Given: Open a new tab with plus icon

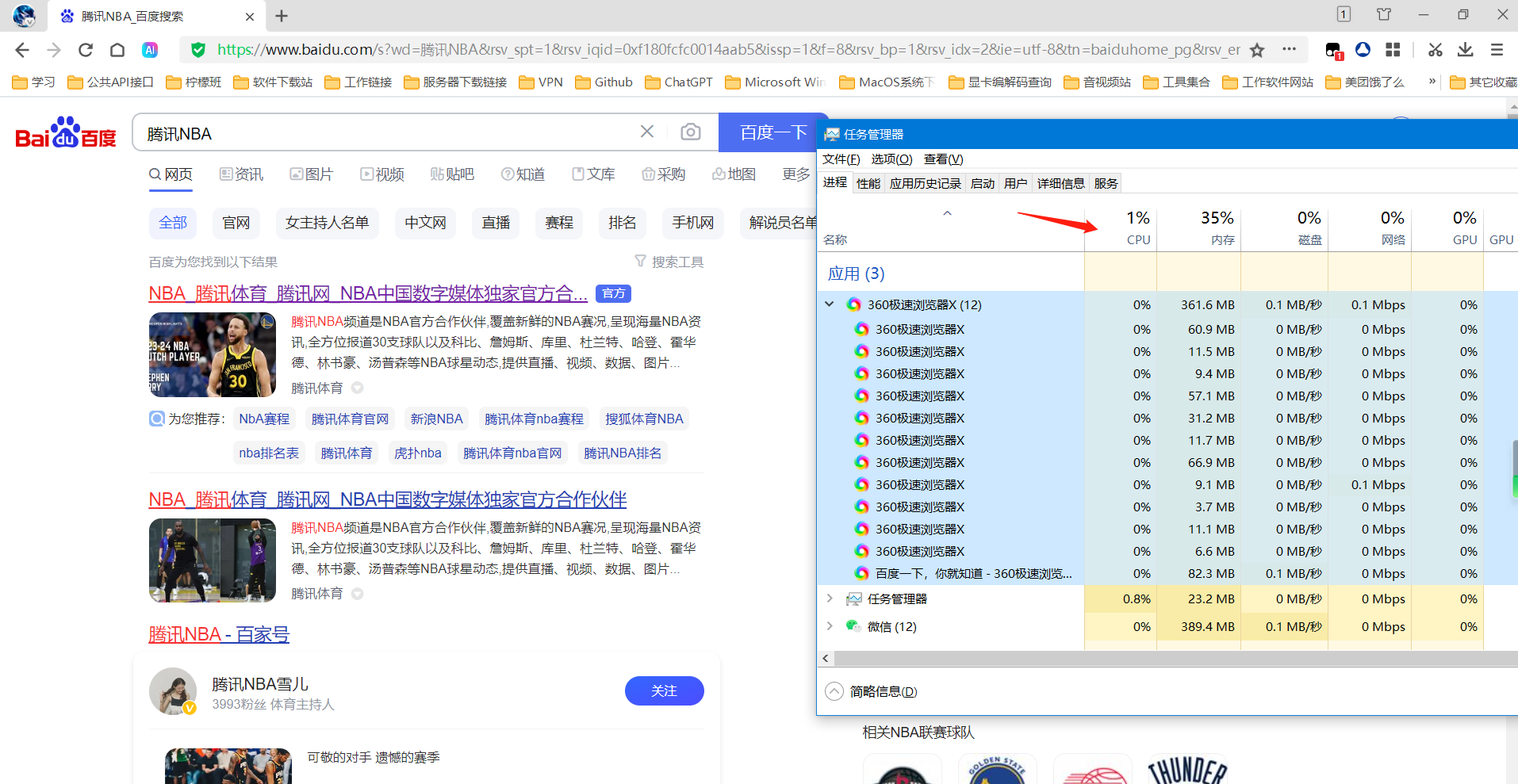Looking at the screenshot, I should (x=282, y=16).
